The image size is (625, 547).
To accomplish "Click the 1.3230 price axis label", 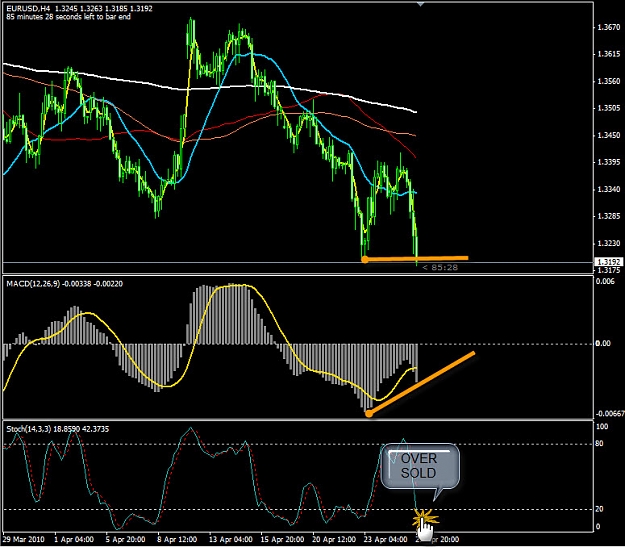I will (609, 243).
